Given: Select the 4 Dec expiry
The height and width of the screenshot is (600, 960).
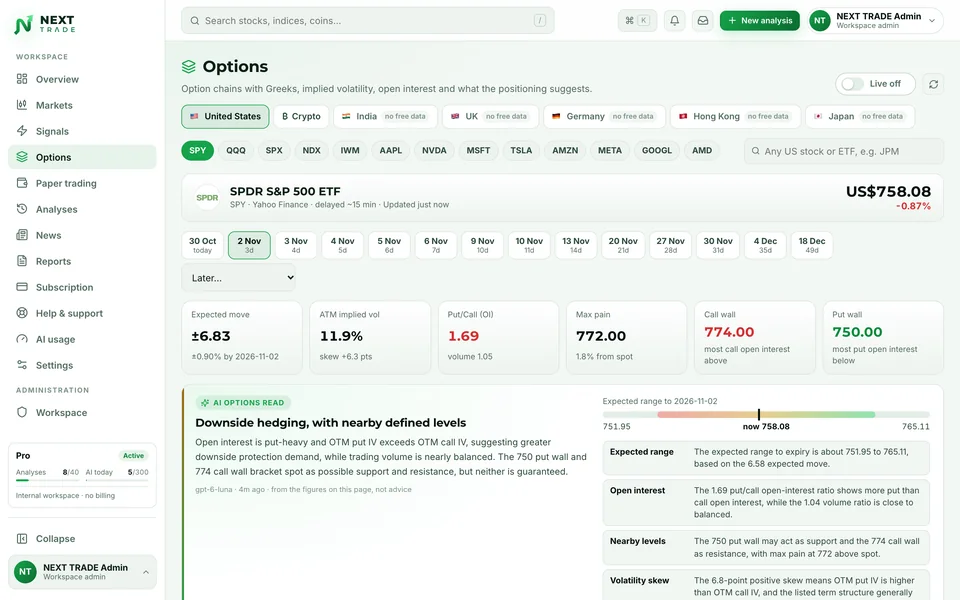Looking at the screenshot, I should point(765,245).
